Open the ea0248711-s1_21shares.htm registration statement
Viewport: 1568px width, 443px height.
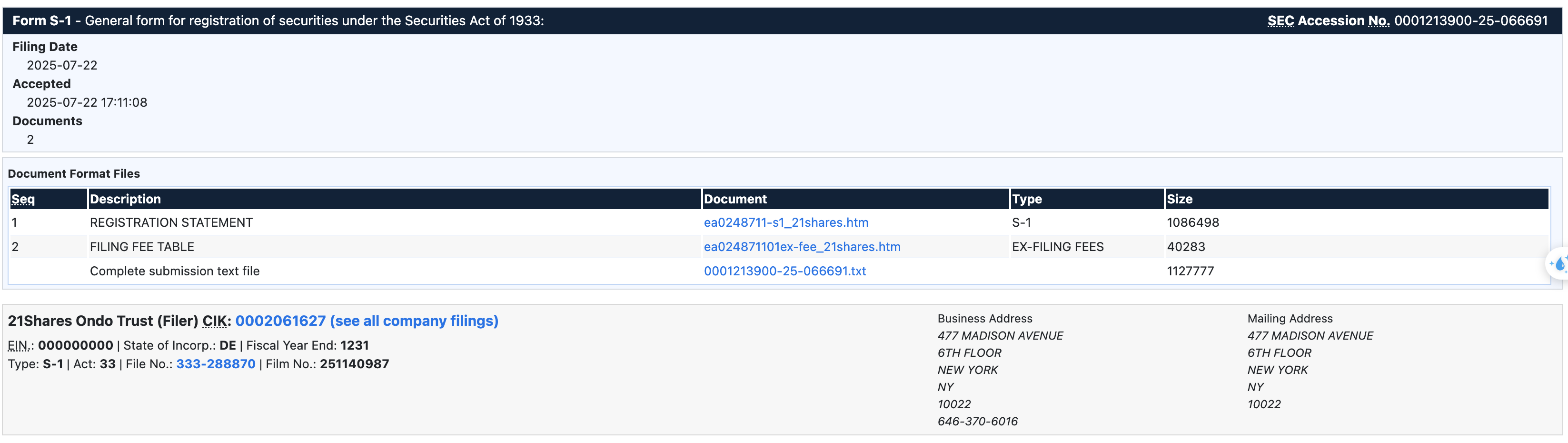coord(785,222)
